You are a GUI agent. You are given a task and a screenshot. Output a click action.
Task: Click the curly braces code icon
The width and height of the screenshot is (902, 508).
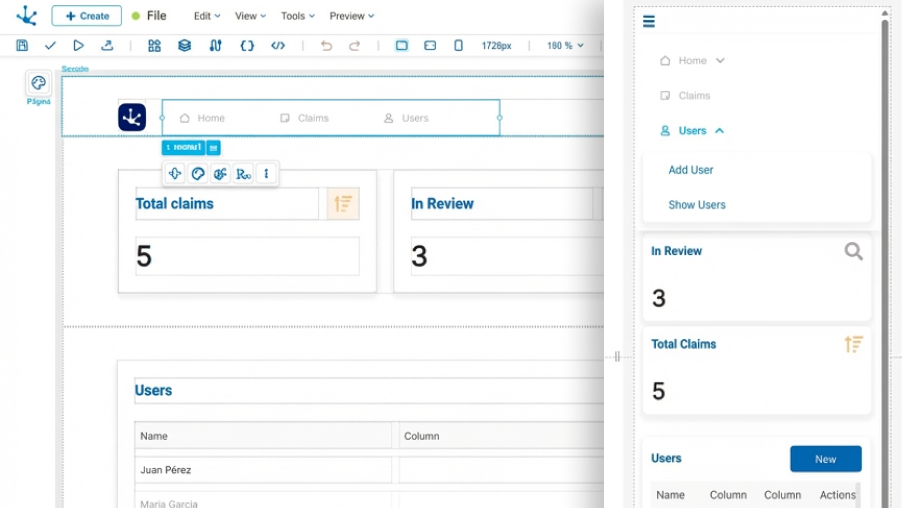click(247, 46)
